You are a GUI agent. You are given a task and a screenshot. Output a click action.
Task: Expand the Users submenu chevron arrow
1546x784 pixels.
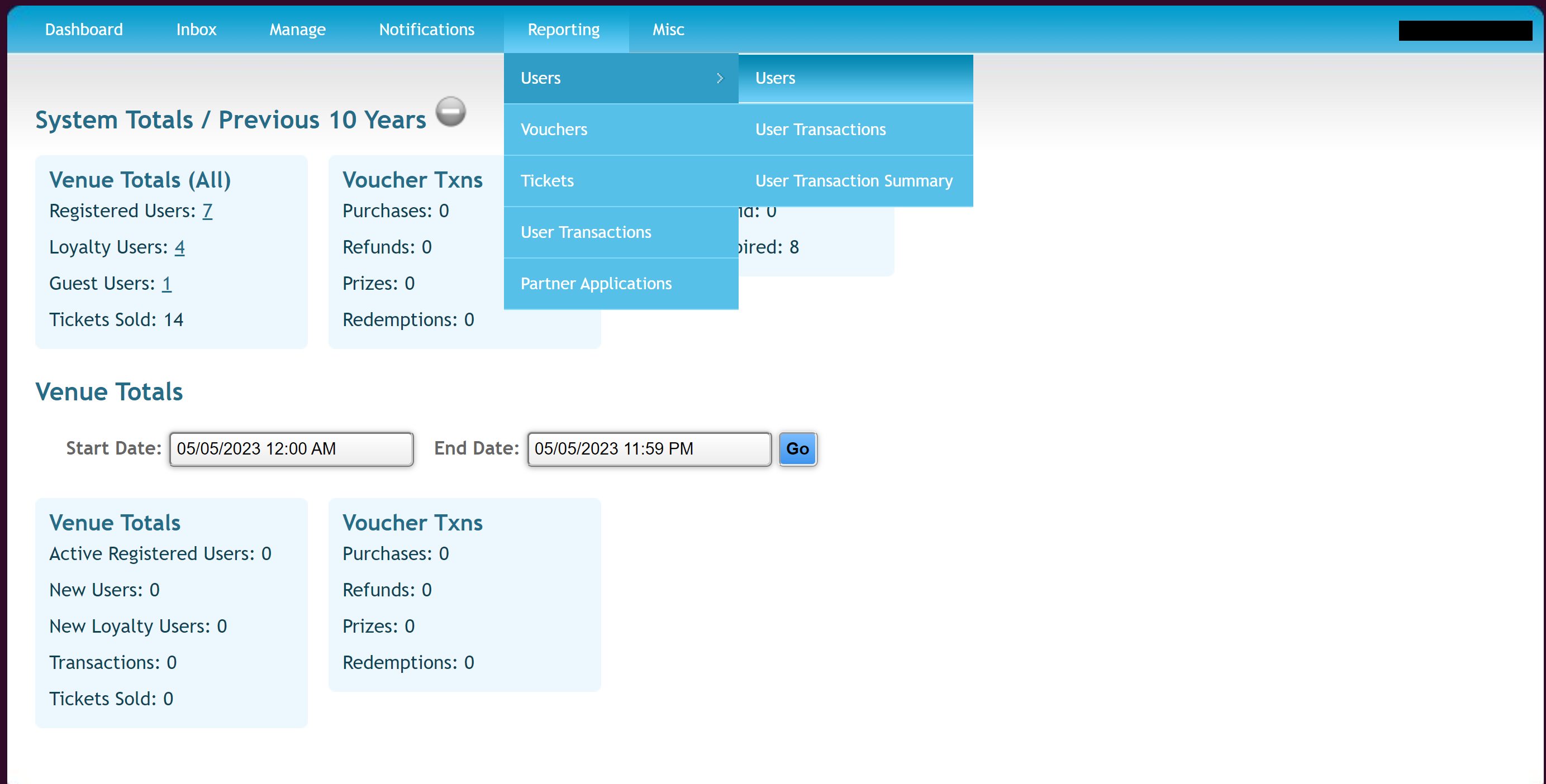[x=720, y=78]
